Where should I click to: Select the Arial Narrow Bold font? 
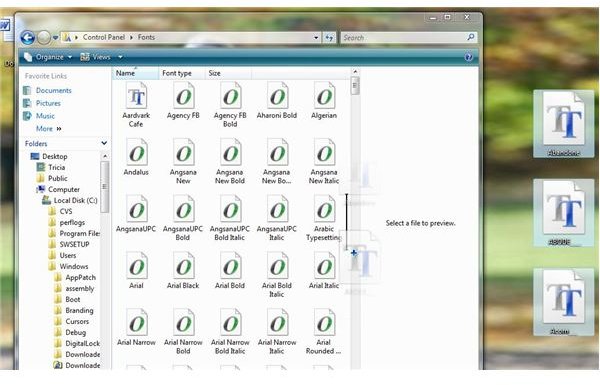pos(183,323)
